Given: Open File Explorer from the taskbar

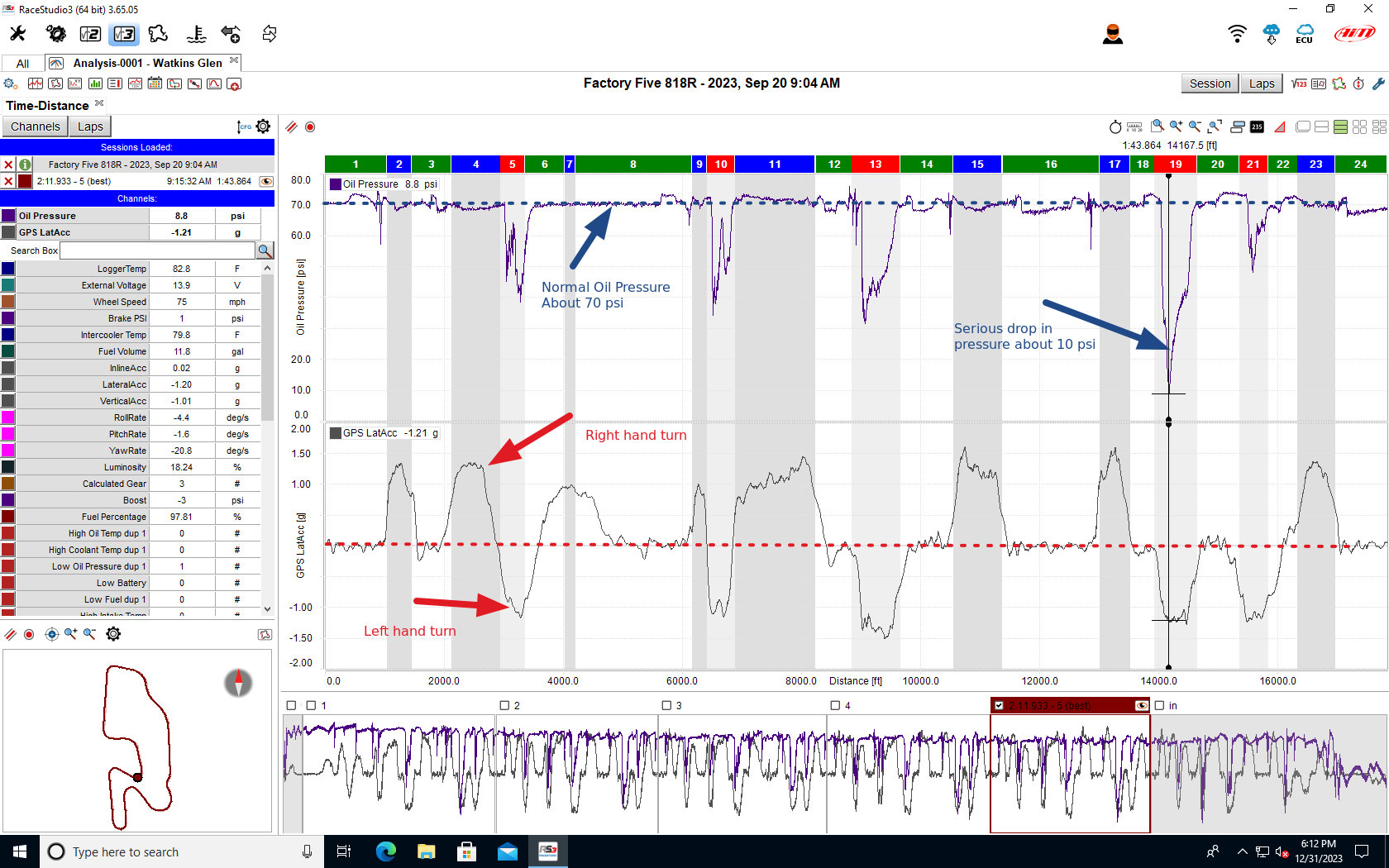Looking at the screenshot, I should point(426,851).
